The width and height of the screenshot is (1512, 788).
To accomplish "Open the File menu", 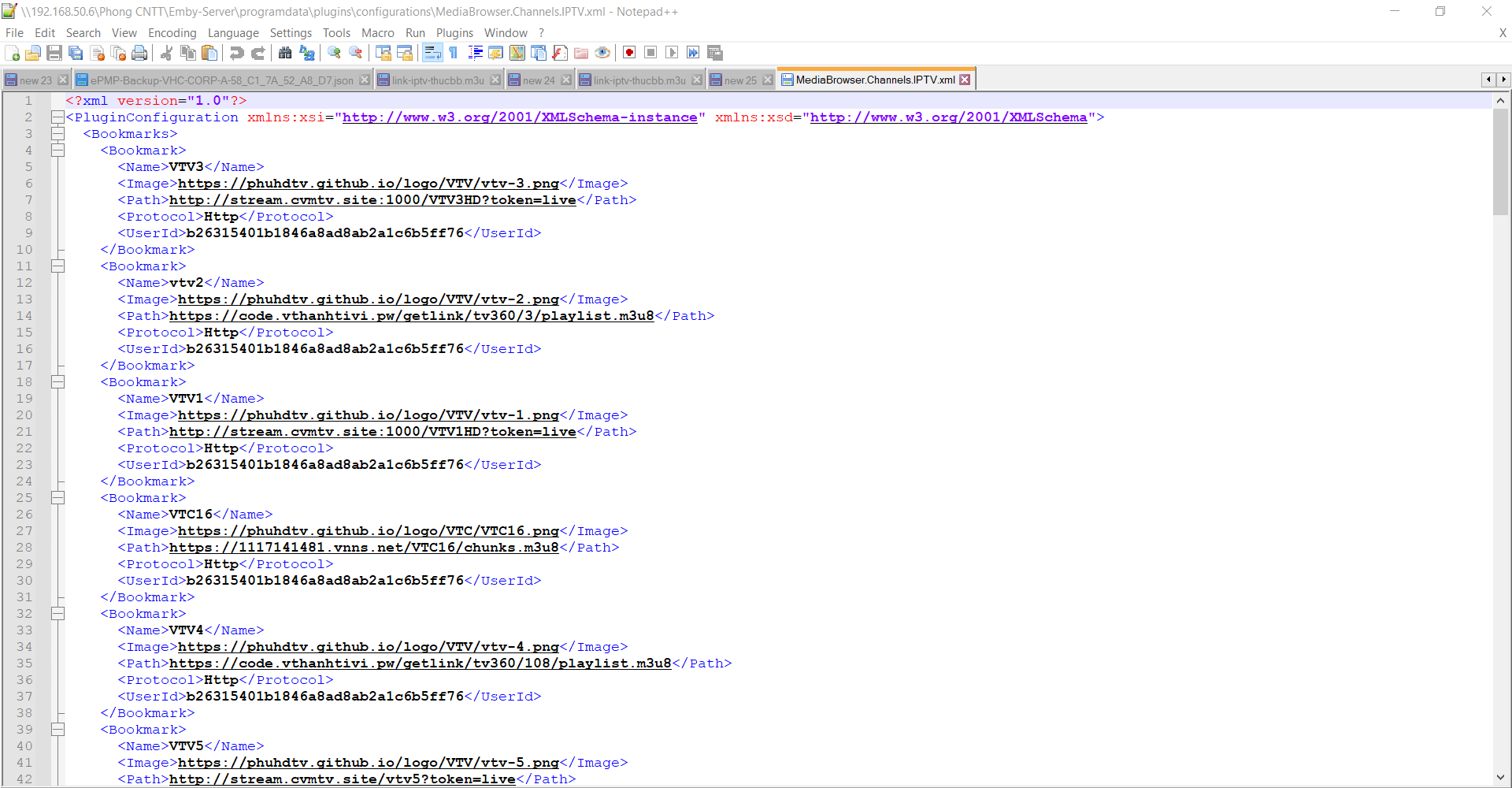I will coord(14,33).
